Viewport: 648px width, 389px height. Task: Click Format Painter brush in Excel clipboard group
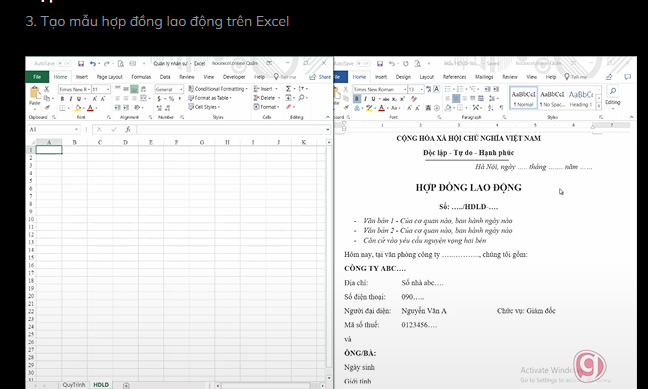click(x=47, y=107)
